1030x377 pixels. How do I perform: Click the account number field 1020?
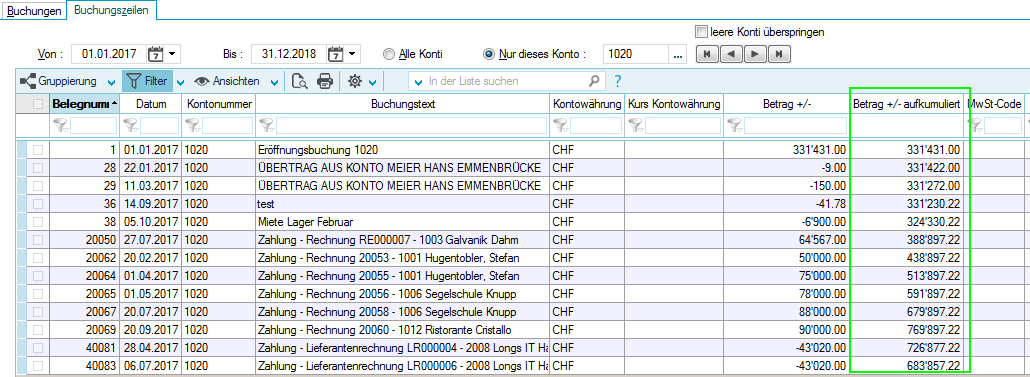click(x=636, y=54)
